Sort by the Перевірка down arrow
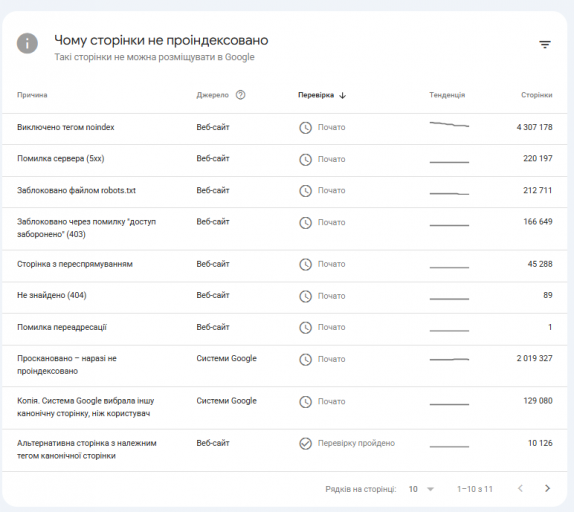This screenshot has height=512, width=574. (x=343, y=96)
